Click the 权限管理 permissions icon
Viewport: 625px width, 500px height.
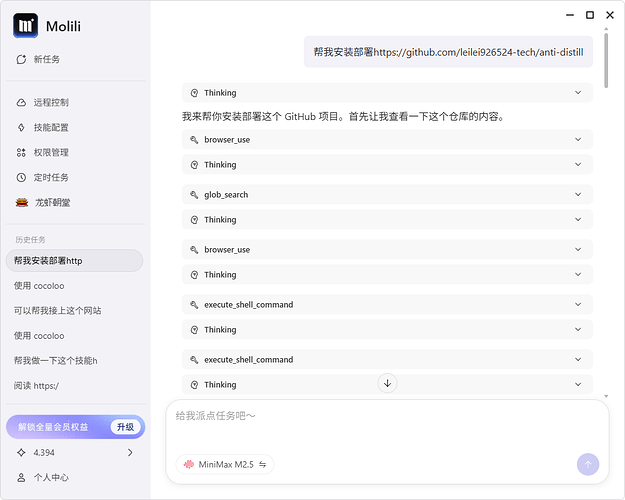click(22, 153)
